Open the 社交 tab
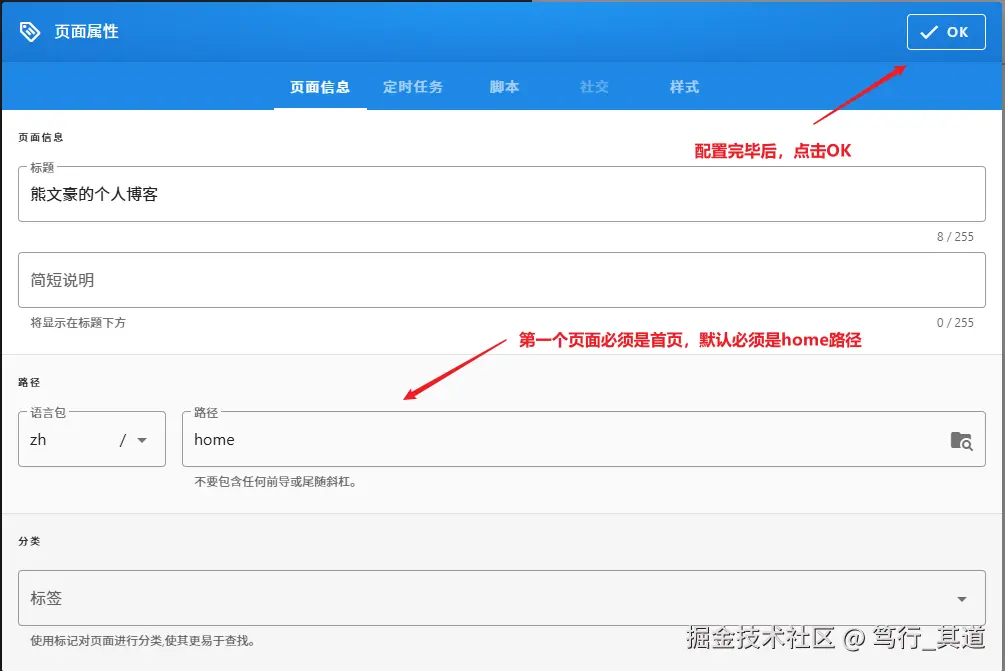Image resolution: width=1005 pixels, height=671 pixels. pyautogui.click(x=593, y=86)
